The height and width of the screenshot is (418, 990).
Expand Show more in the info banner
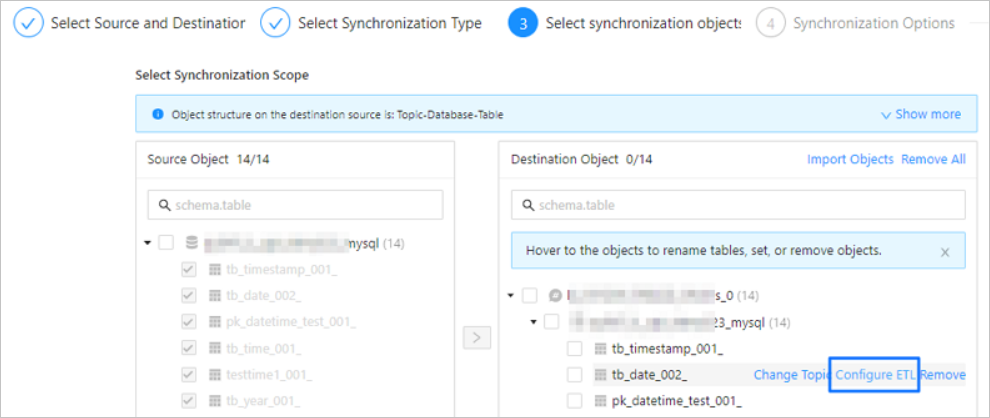pos(920,114)
